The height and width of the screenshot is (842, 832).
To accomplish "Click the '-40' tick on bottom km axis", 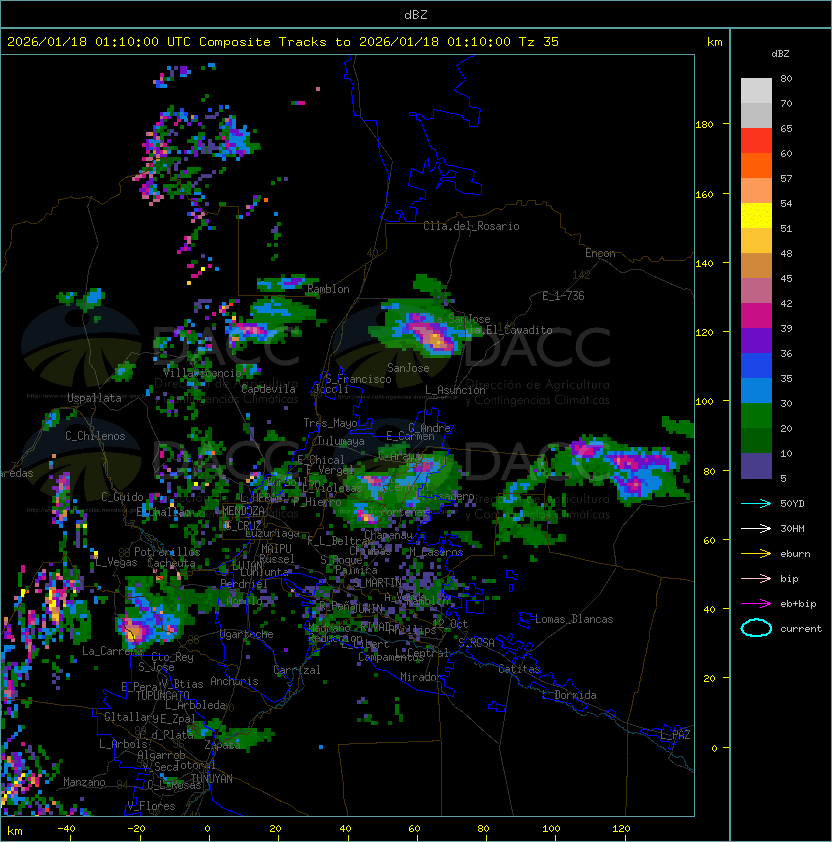I will point(66,829).
